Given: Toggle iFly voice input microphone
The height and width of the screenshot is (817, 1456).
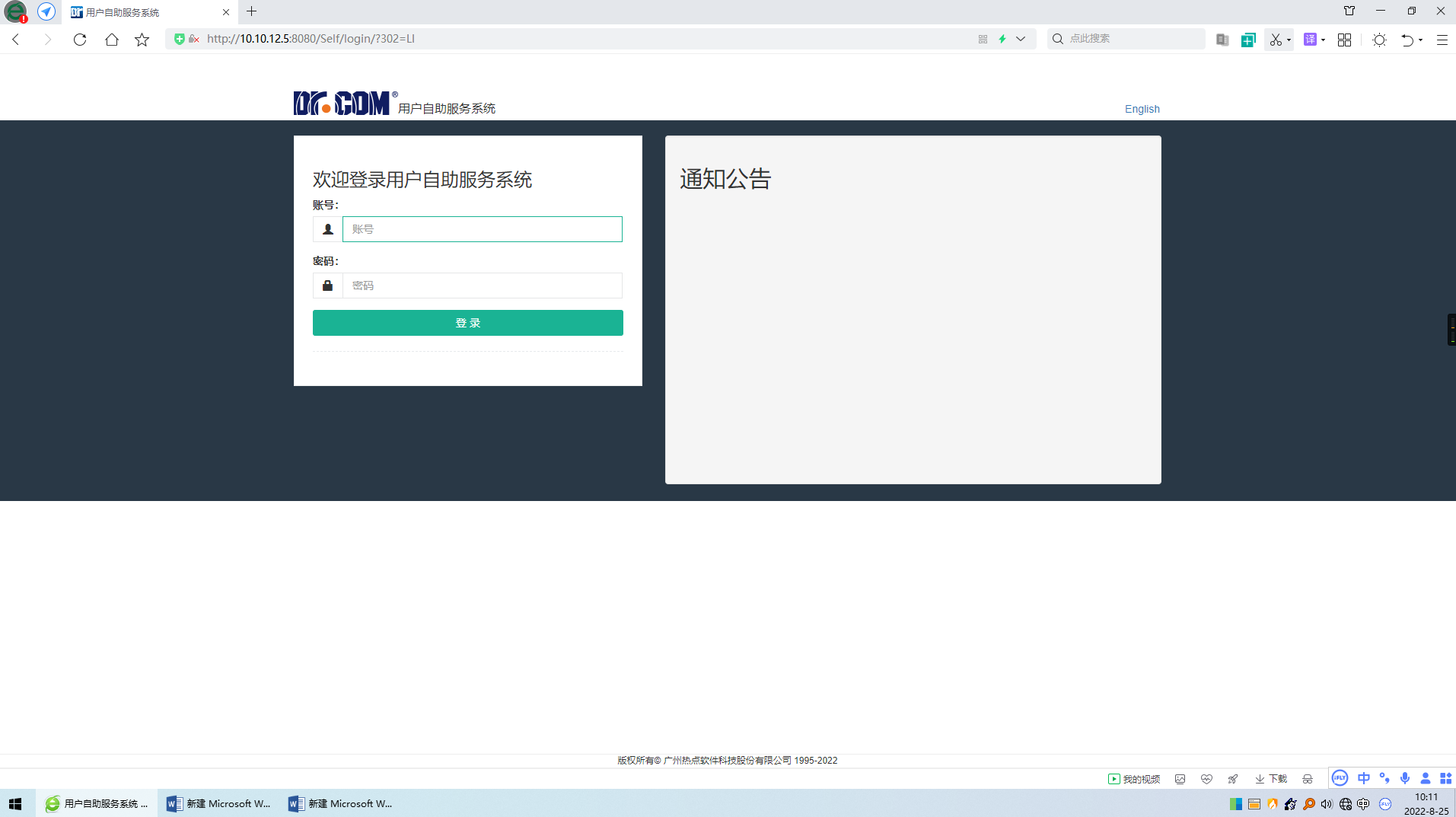Looking at the screenshot, I should coord(1405,778).
